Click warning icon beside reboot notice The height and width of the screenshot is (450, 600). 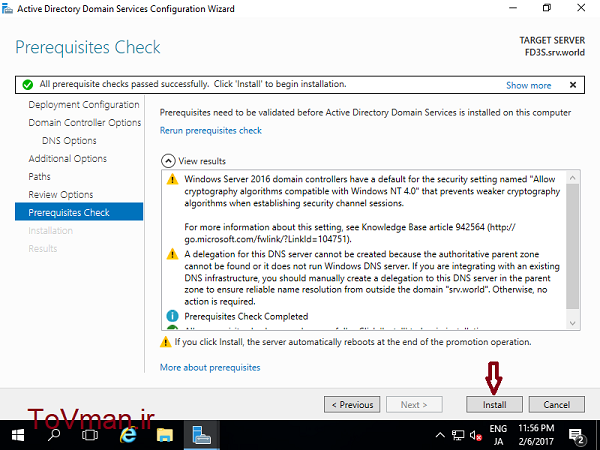165,342
